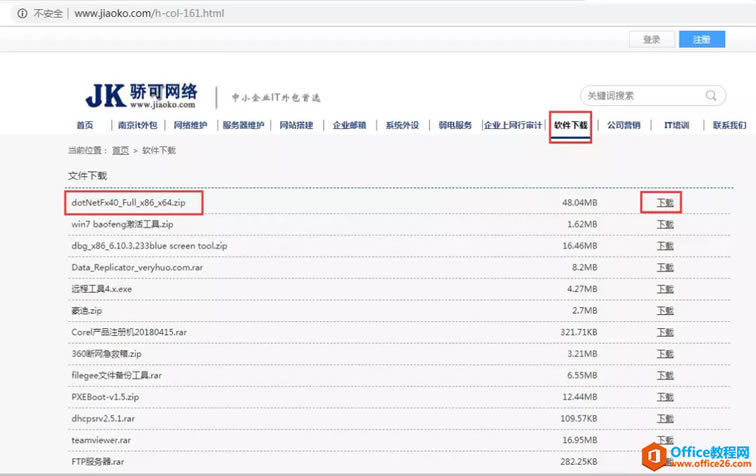Click file name dbg_x86_6.10.3.233blue screen tool.zip
The width and height of the screenshot is (756, 476).
(x=149, y=246)
